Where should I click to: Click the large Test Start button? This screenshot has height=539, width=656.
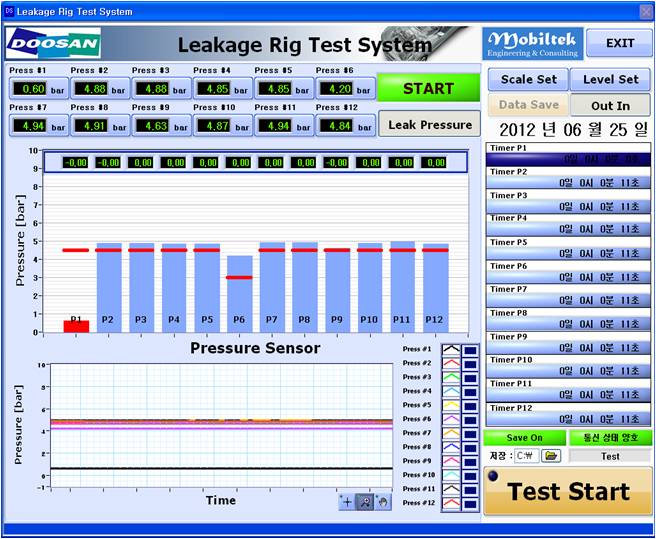(568, 491)
